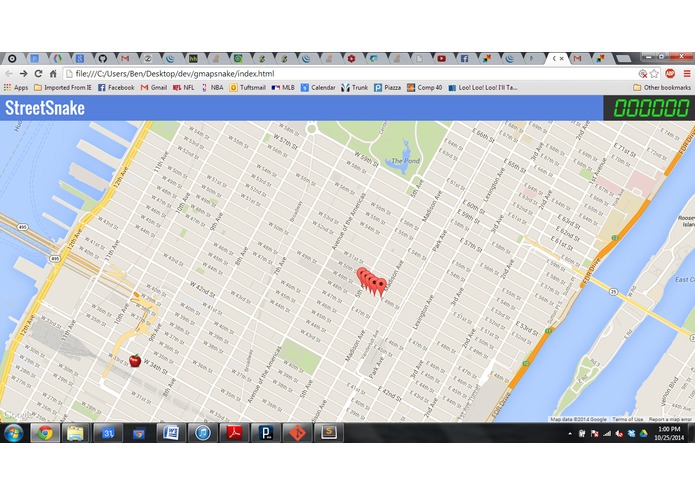
Task: Click the blocked pop-up icon in address bar
Action: (642, 74)
